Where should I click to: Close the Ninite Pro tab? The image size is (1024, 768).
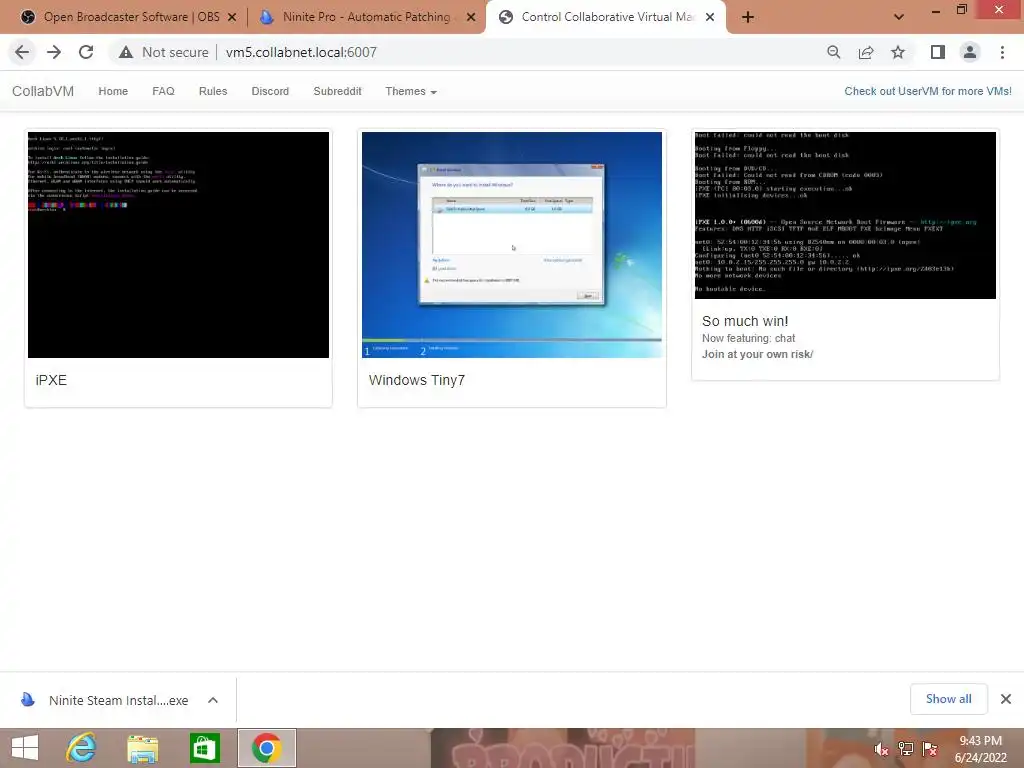tap(471, 17)
